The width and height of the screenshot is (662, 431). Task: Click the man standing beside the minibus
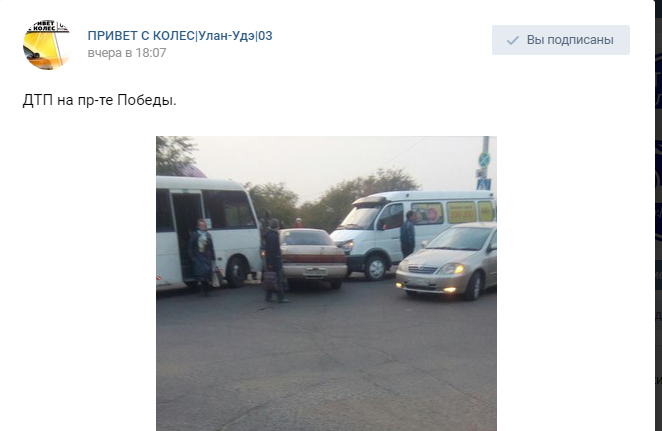pos(407,233)
